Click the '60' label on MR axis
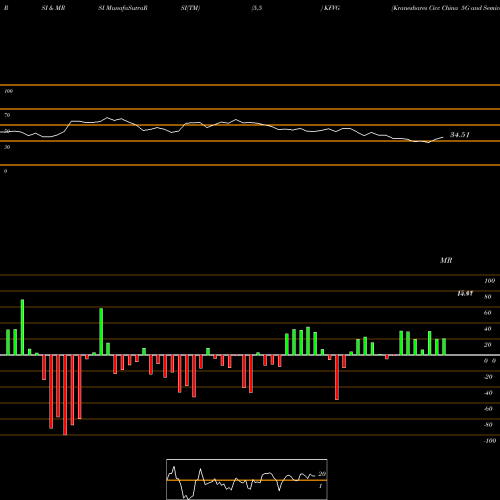500x500 pixels. point(488,313)
